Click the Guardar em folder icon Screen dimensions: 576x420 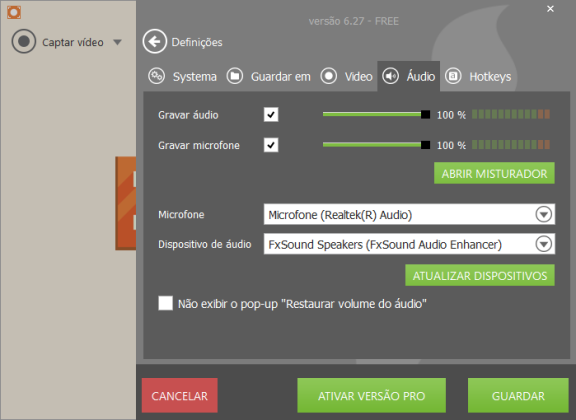pos(235,76)
